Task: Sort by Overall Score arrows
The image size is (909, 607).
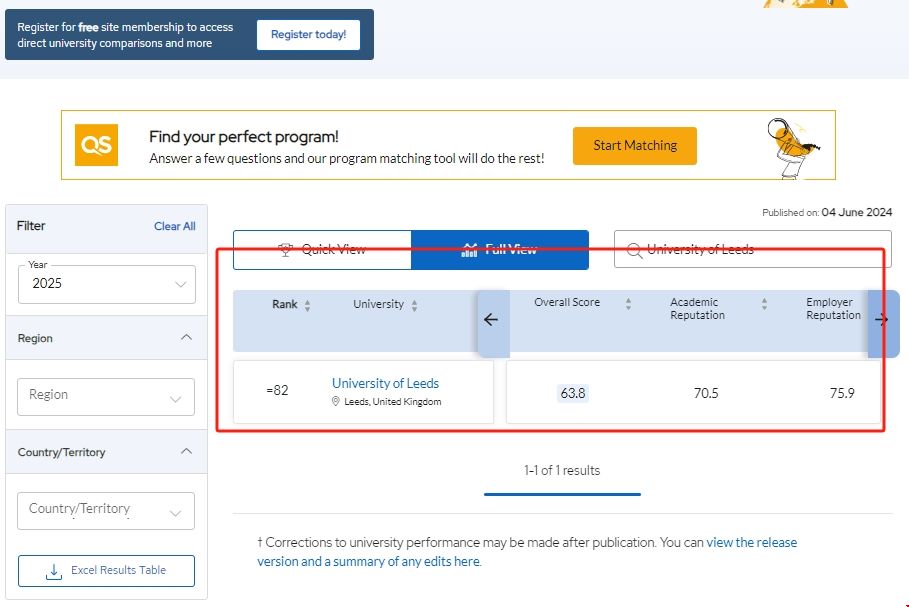Action: [x=628, y=304]
